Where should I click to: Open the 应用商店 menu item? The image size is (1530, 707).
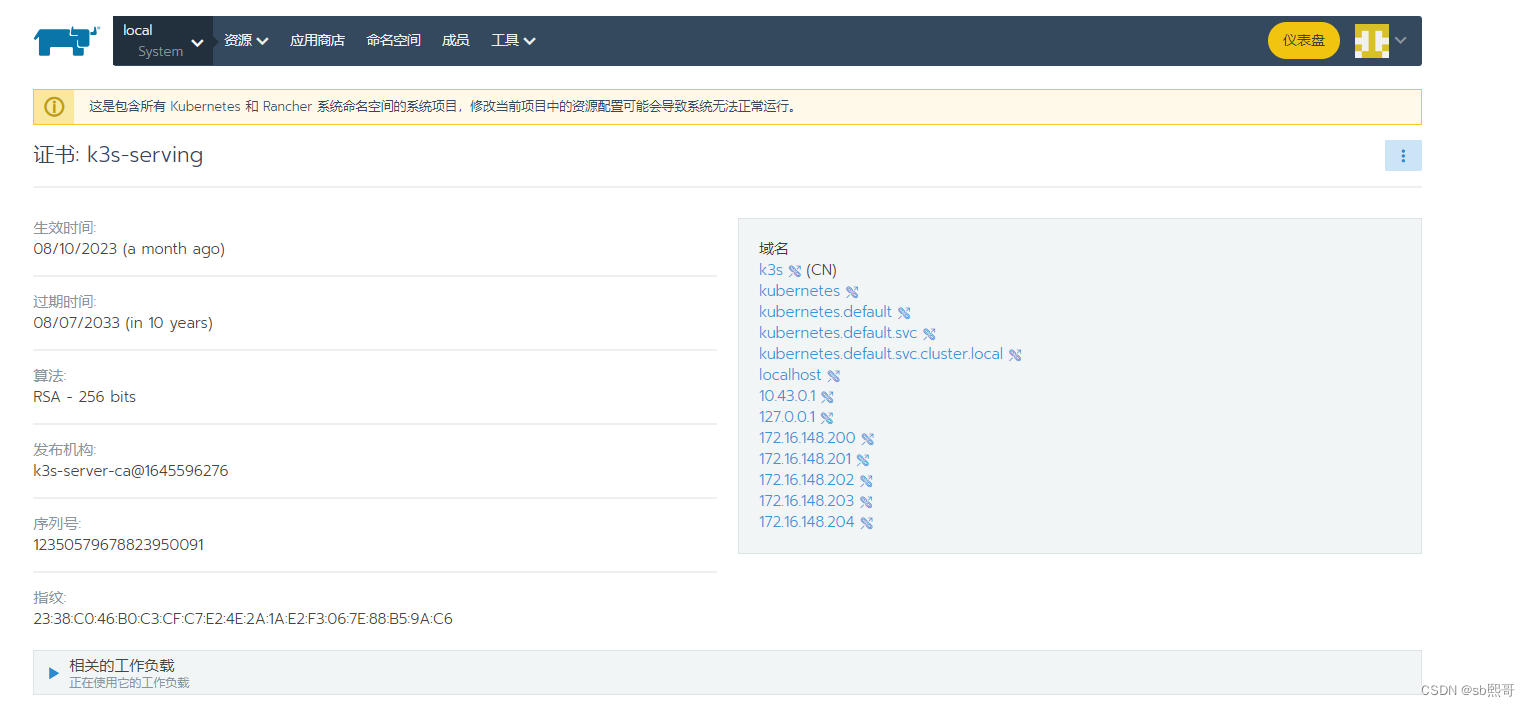317,40
